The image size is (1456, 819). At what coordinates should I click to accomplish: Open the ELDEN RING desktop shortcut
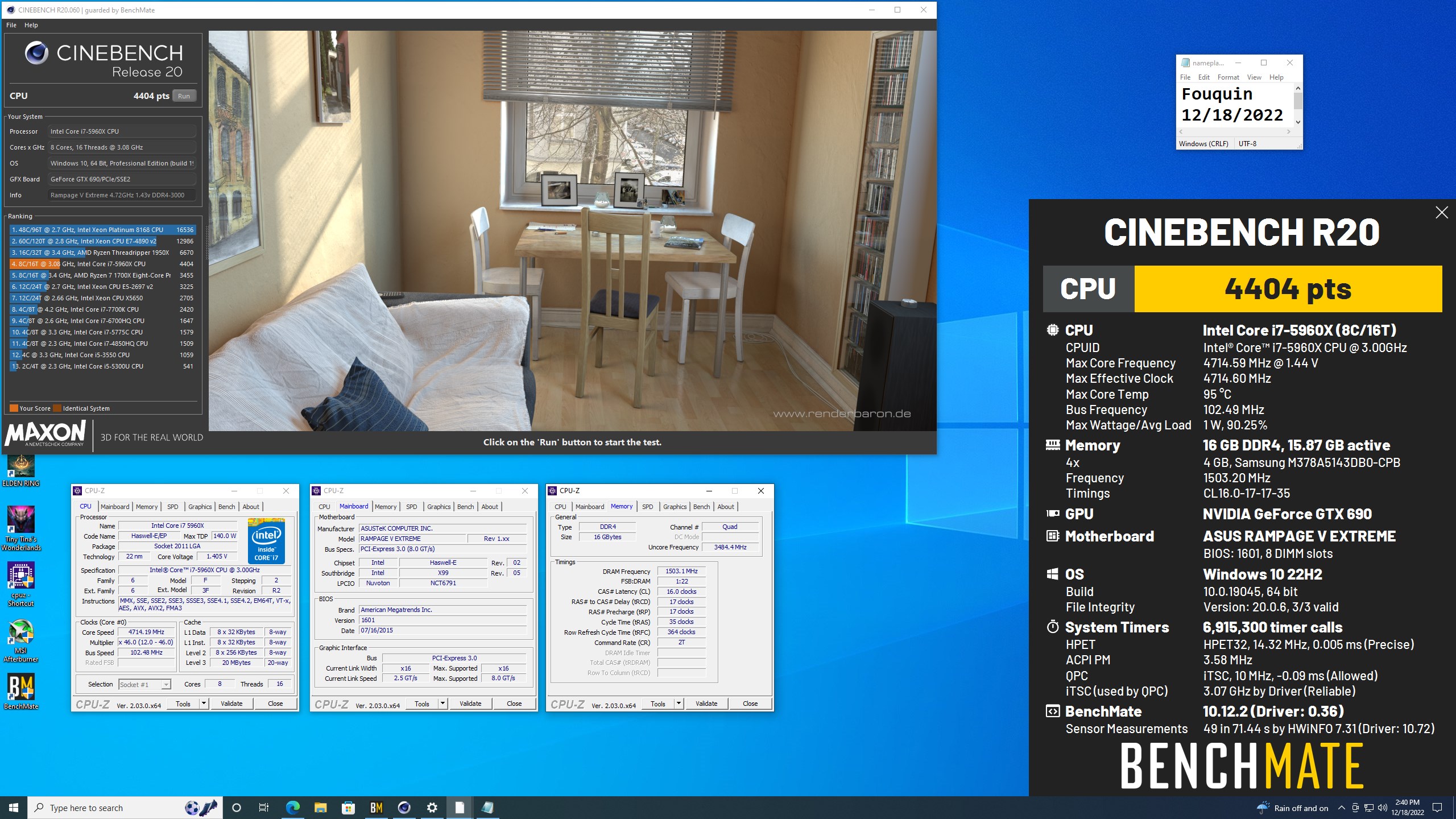coord(21,471)
